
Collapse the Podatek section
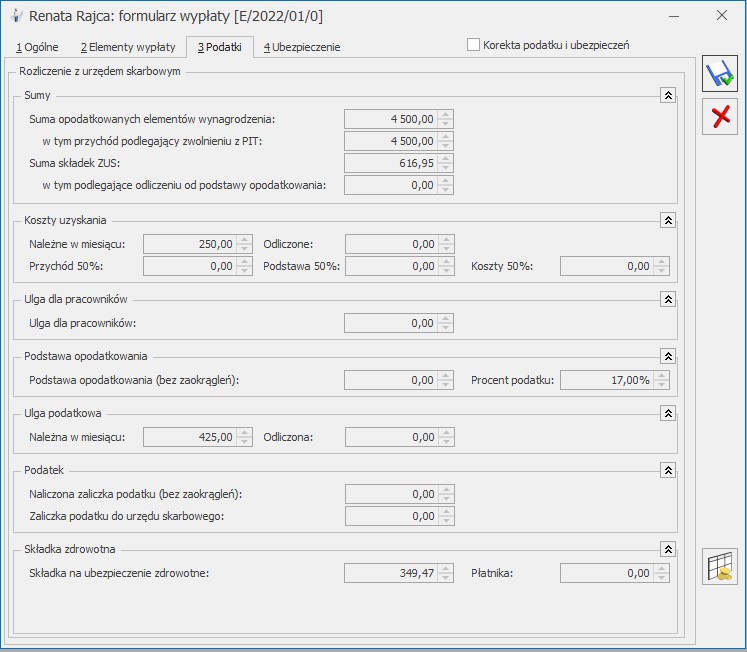[668, 471]
